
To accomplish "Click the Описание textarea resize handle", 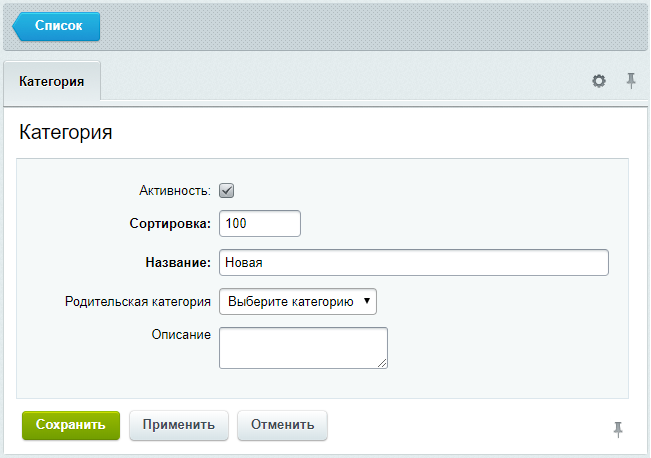I will coord(382,363).
